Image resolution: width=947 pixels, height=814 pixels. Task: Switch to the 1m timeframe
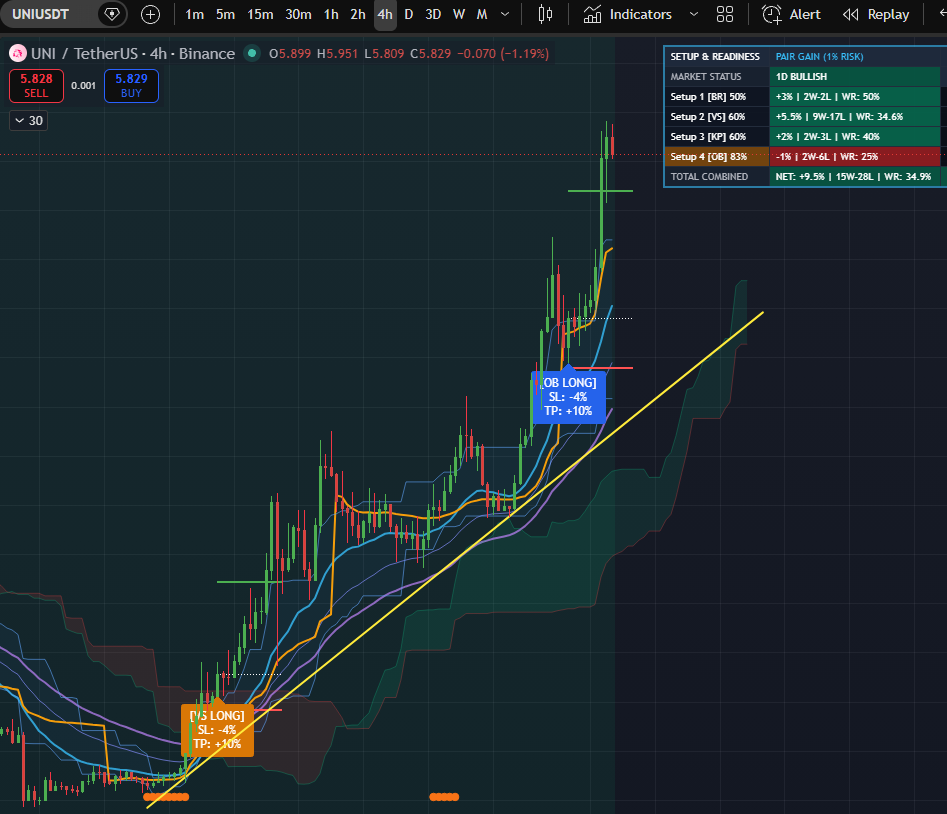194,14
